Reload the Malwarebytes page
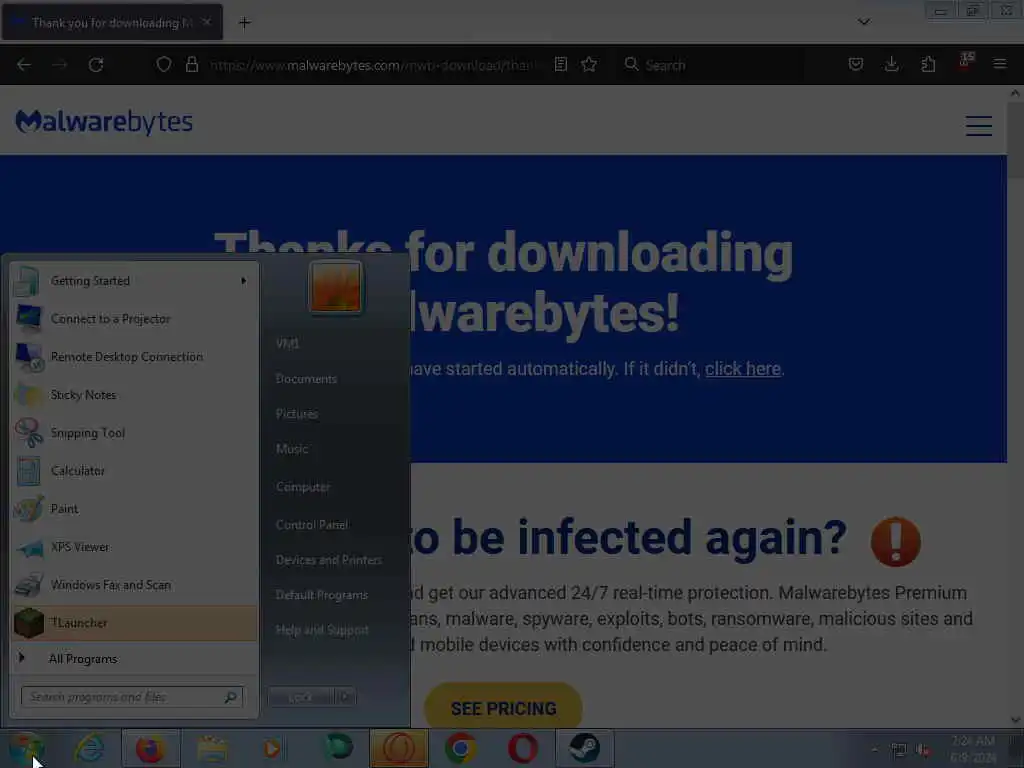Image resolution: width=1024 pixels, height=768 pixels. (x=96, y=65)
